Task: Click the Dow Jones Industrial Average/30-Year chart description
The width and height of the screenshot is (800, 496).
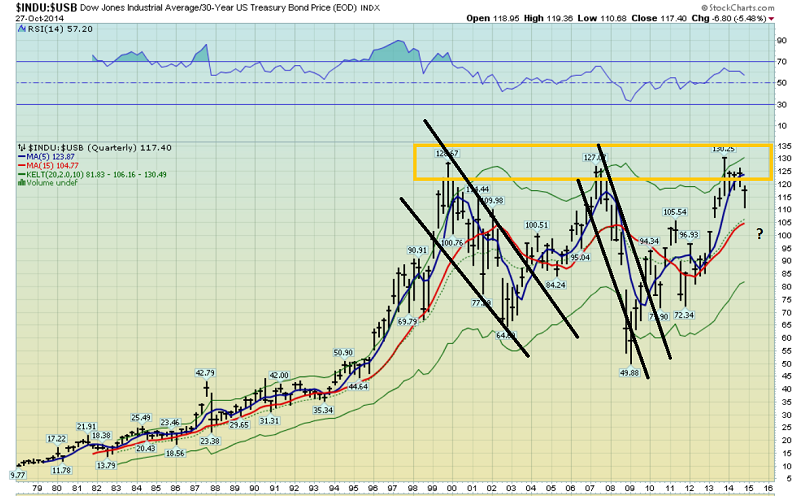Action: coord(218,8)
